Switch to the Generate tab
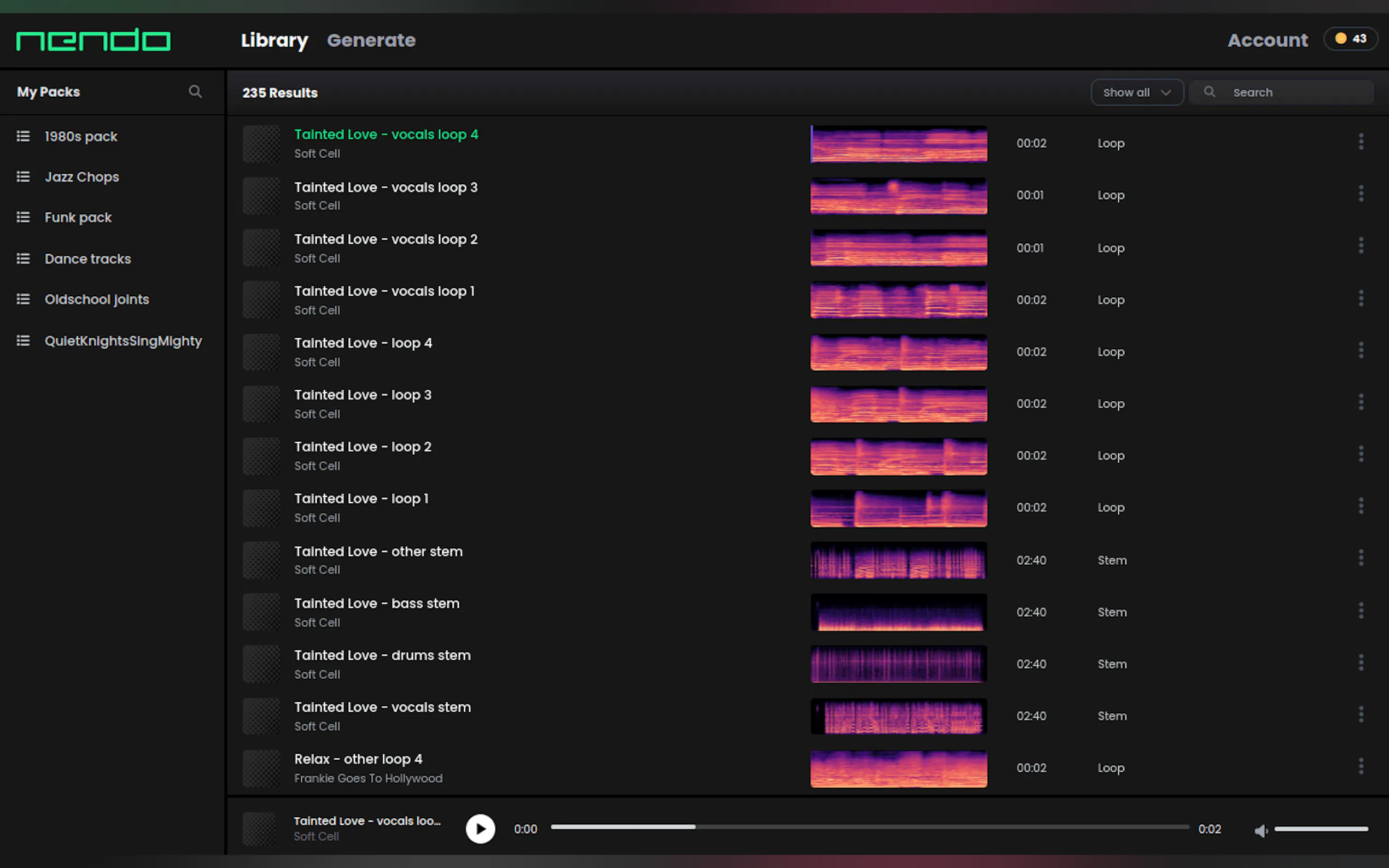Image resolution: width=1389 pixels, height=868 pixels. pyautogui.click(x=371, y=40)
